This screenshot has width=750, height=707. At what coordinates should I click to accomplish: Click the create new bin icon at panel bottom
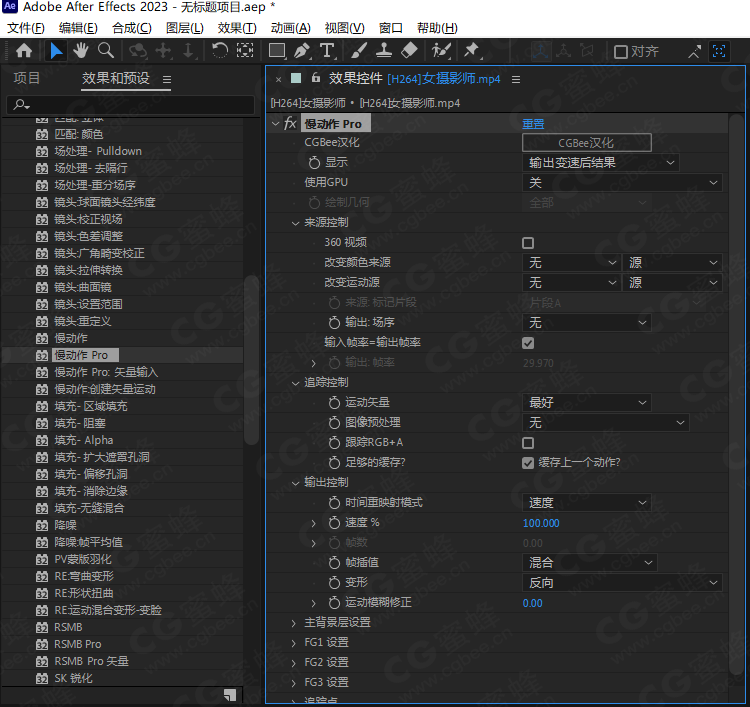(230, 695)
